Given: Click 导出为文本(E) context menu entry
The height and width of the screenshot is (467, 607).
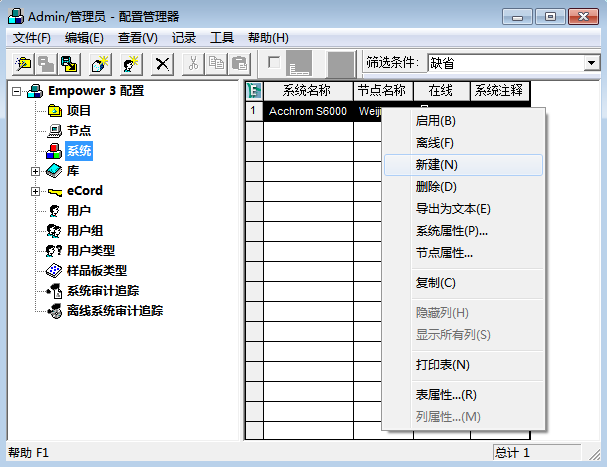Looking at the screenshot, I should coord(452,209).
